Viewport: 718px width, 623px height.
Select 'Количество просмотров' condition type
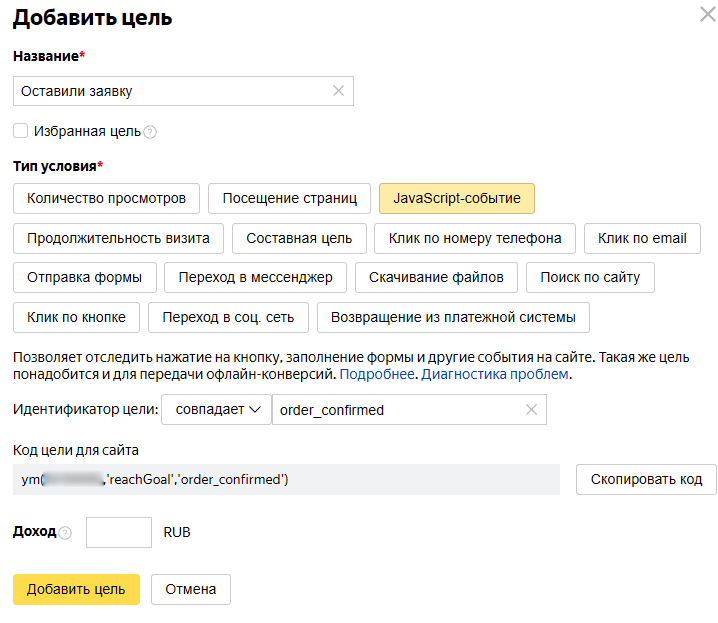click(107, 198)
